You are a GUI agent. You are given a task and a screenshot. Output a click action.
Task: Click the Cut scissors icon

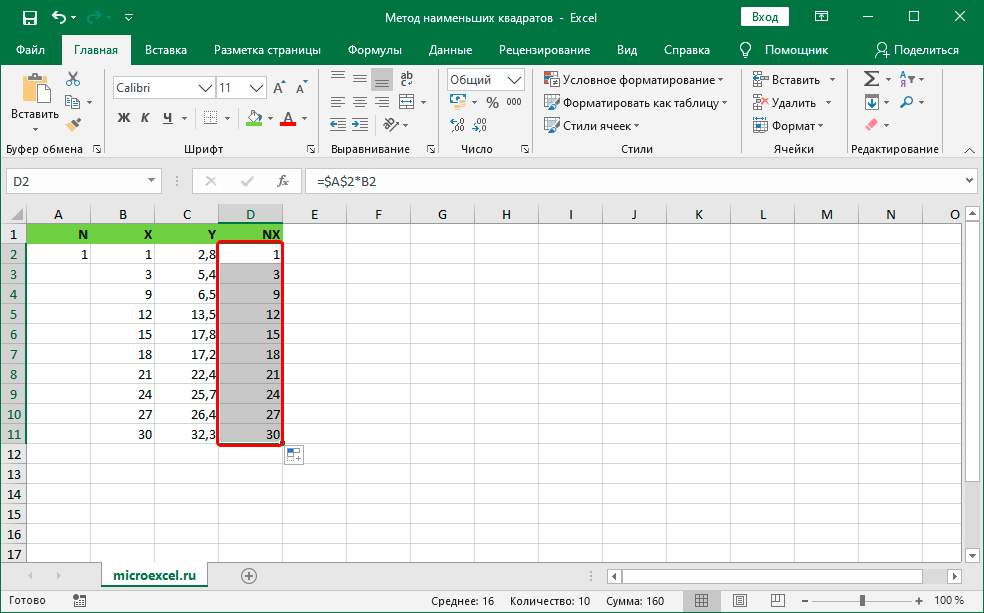(x=73, y=79)
